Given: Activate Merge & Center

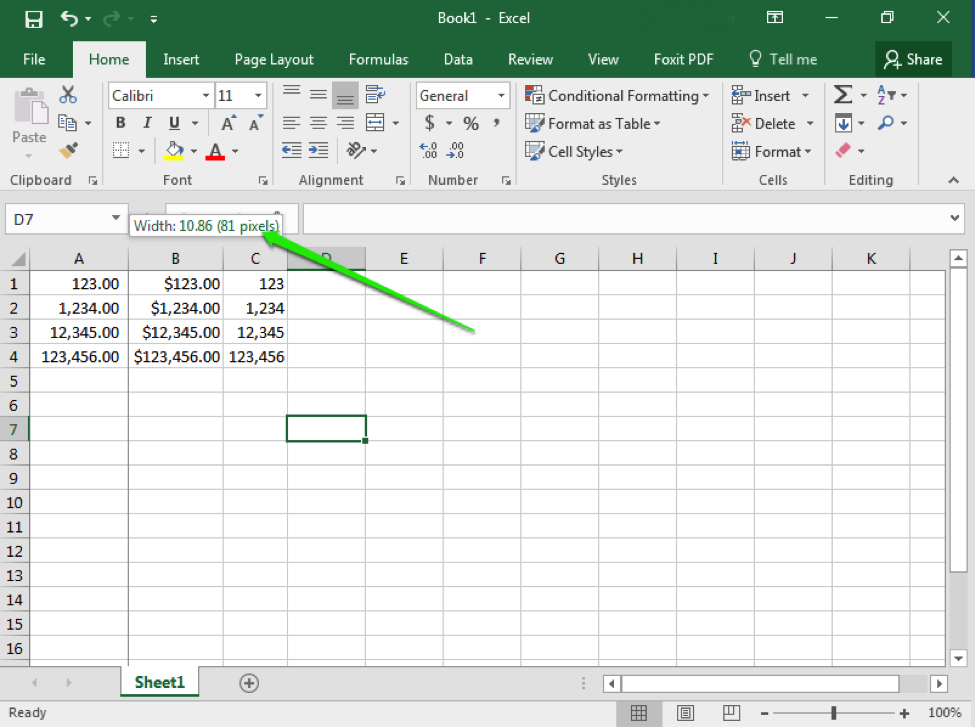Looking at the screenshot, I should tap(377, 122).
